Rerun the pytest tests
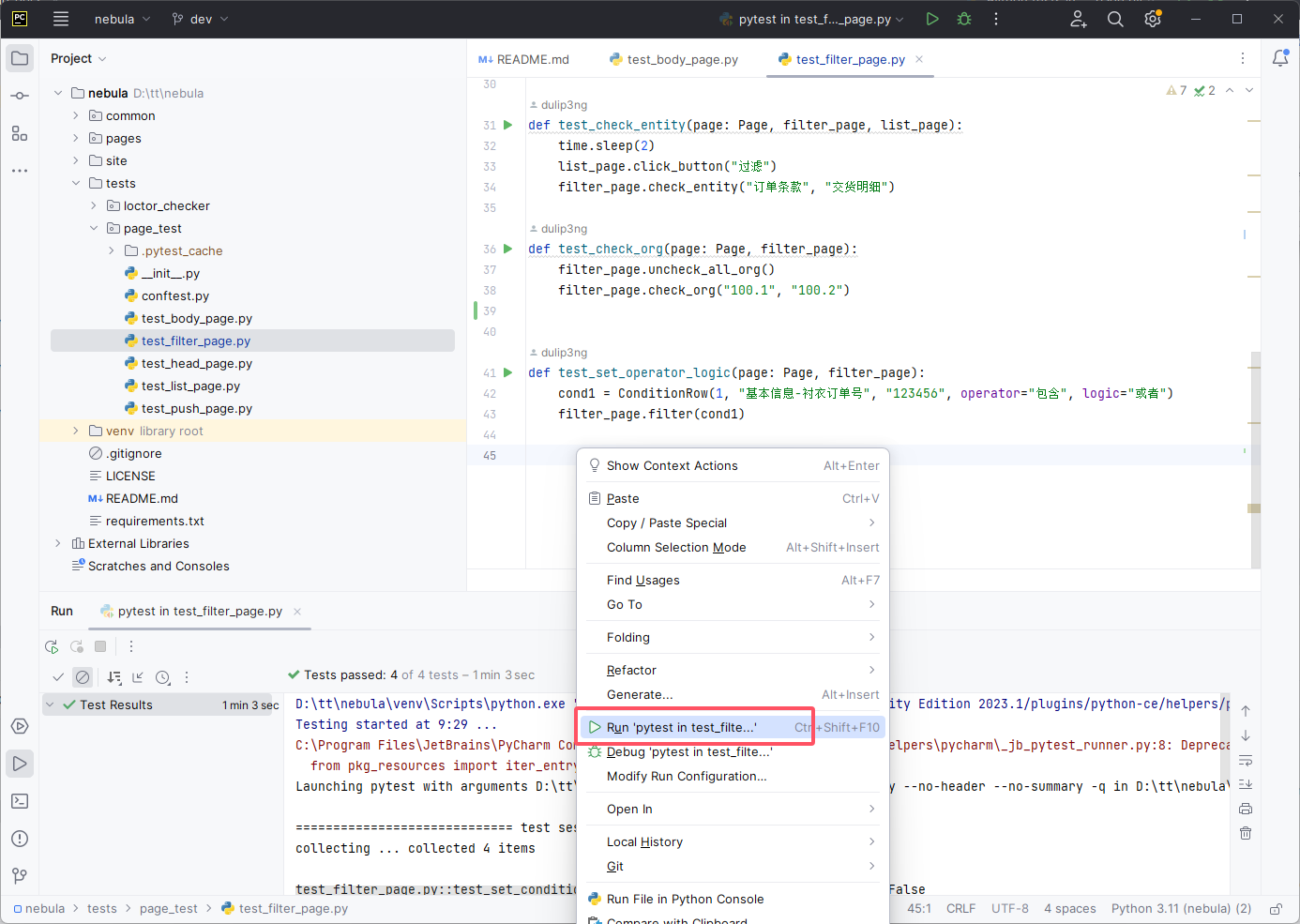This screenshot has width=1300, height=924. (52, 646)
